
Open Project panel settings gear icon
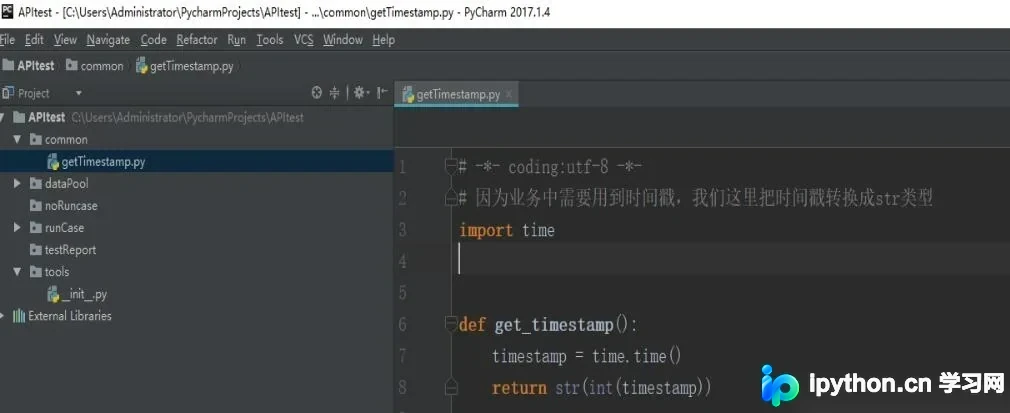coord(360,93)
